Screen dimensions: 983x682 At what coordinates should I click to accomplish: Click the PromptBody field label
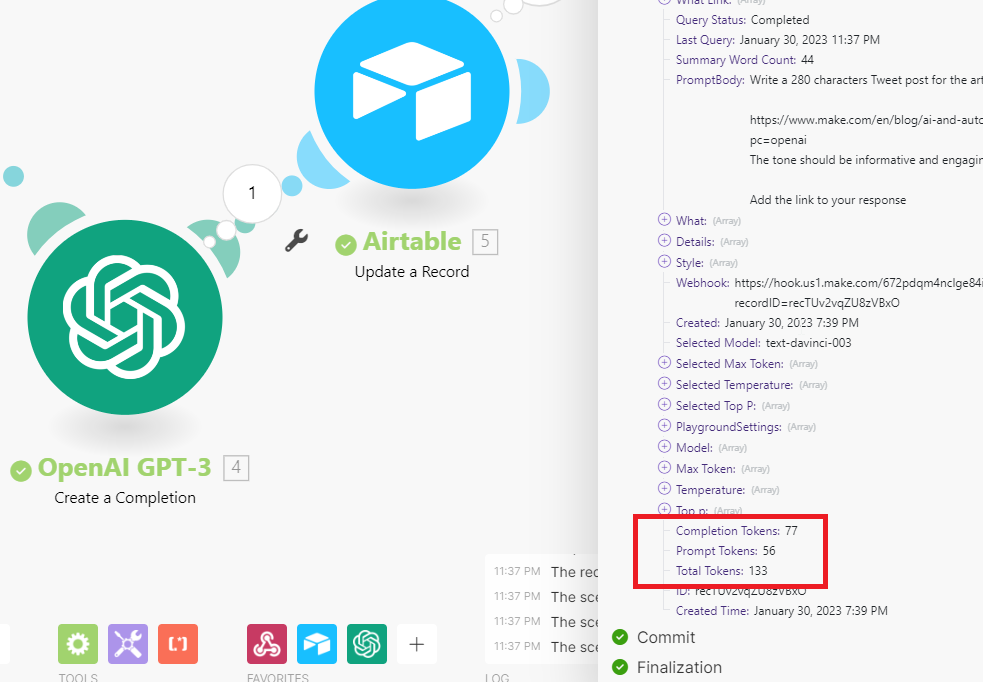[x=710, y=80]
